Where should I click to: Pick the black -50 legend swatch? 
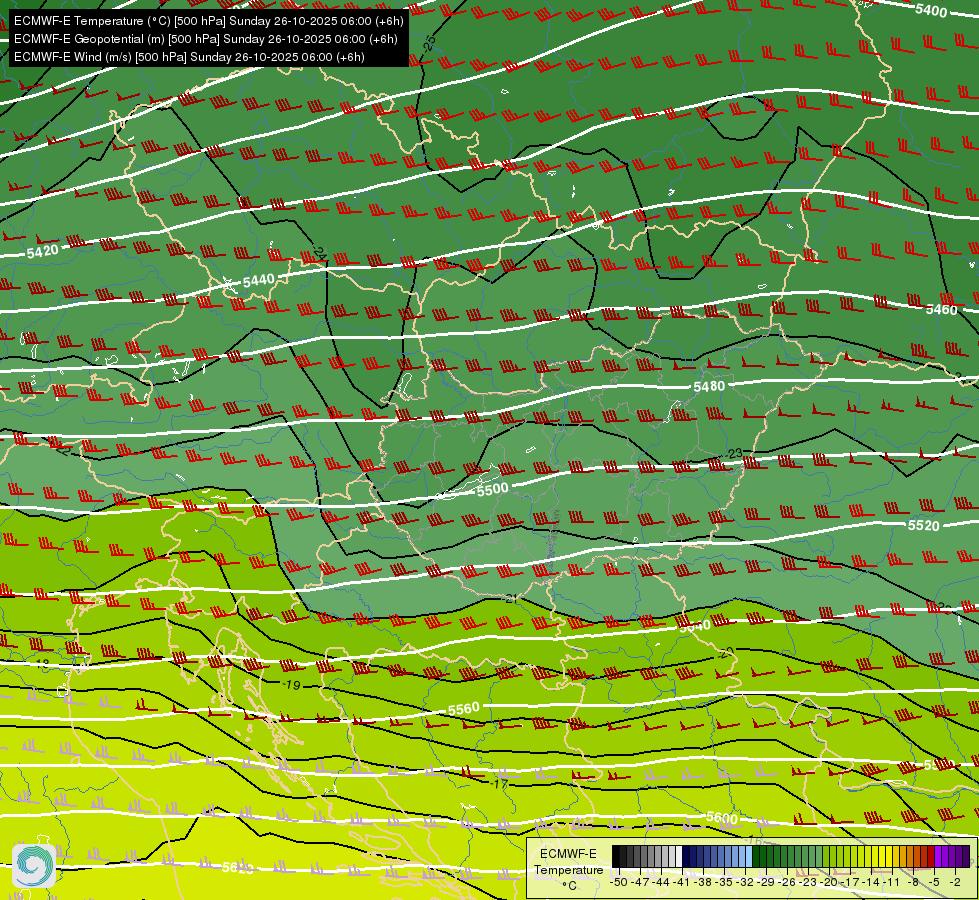(616, 857)
